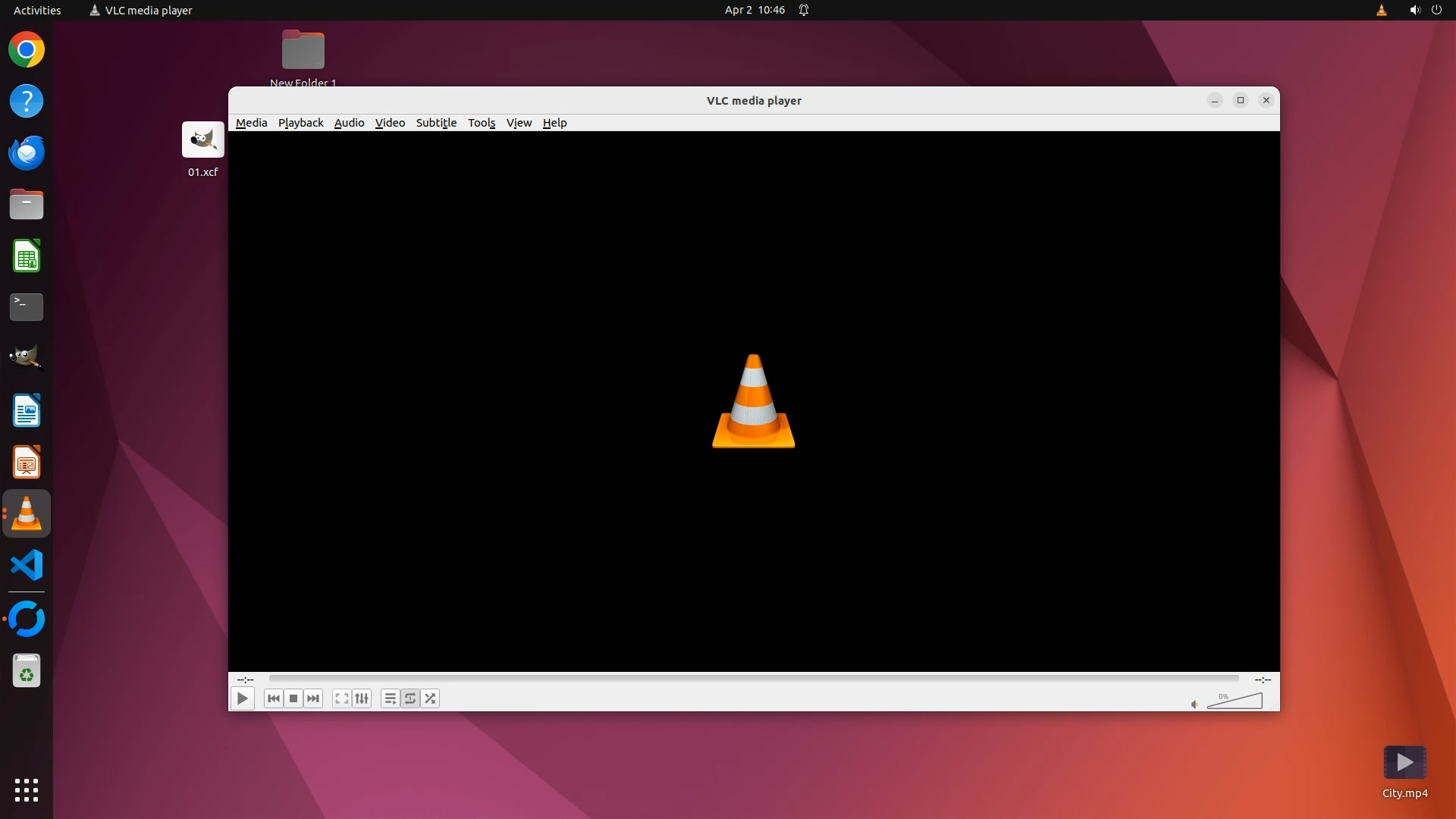The image size is (1456, 819).
Task: Click the VLC volume slider
Action: click(x=1236, y=701)
